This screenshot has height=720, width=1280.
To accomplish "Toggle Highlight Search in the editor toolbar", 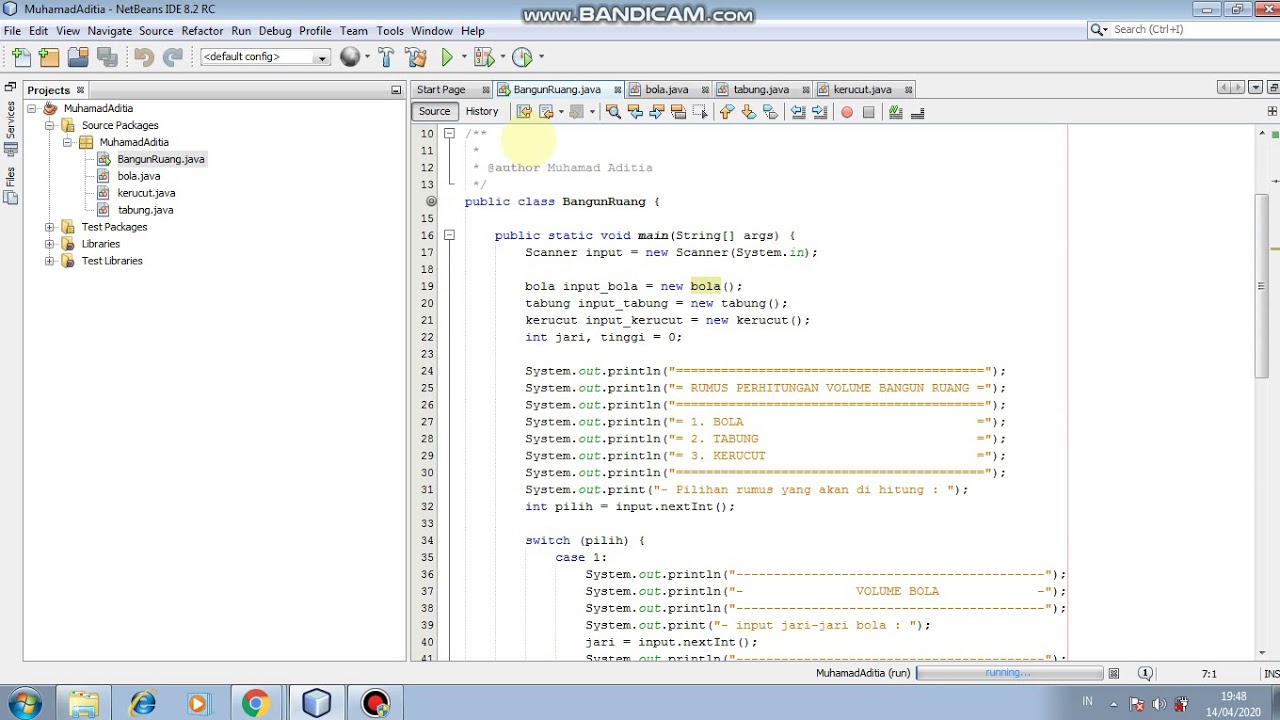I will pyautogui.click(x=678, y=112).
